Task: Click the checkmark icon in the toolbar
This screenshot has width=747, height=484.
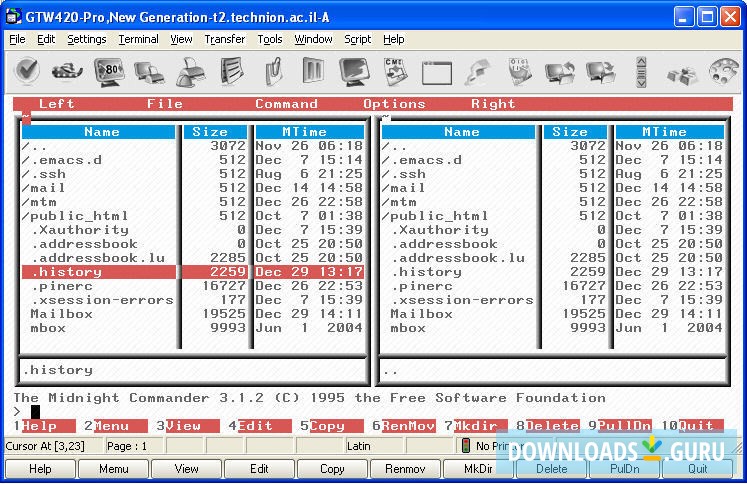Action: tap(27, 72)
